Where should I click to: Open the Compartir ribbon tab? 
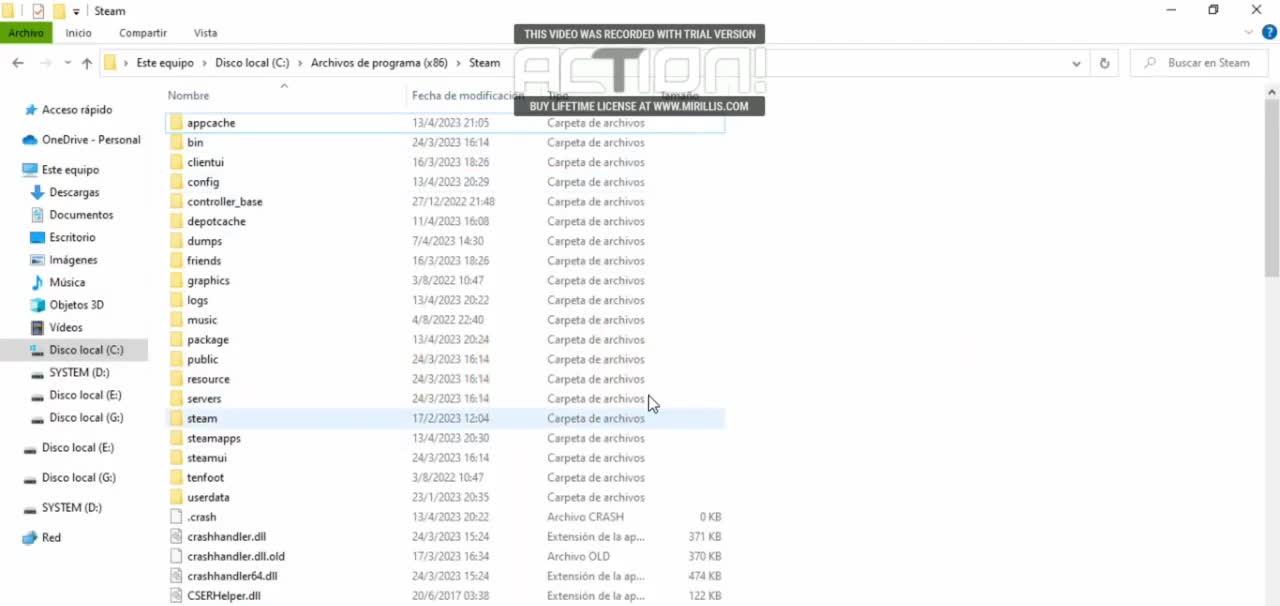[x=142, y=32]
